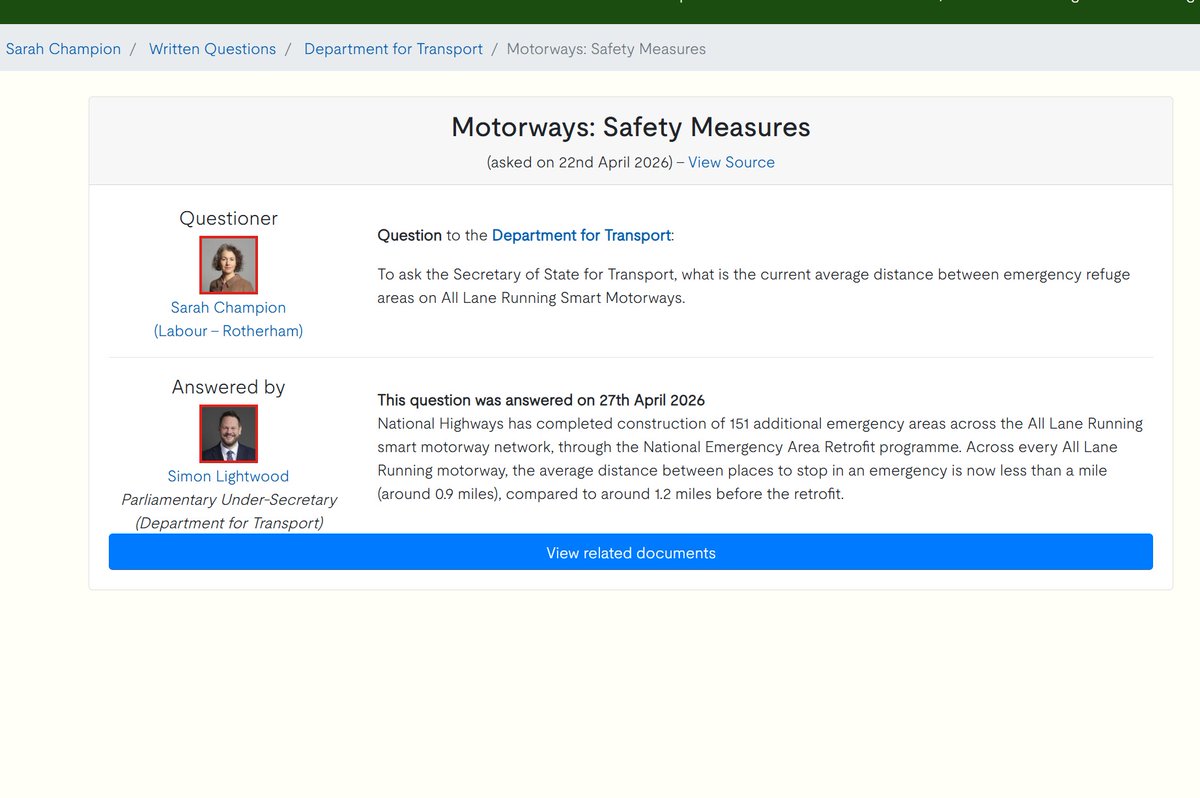Open Sarah Champion's portrait photo

point(229,265)
